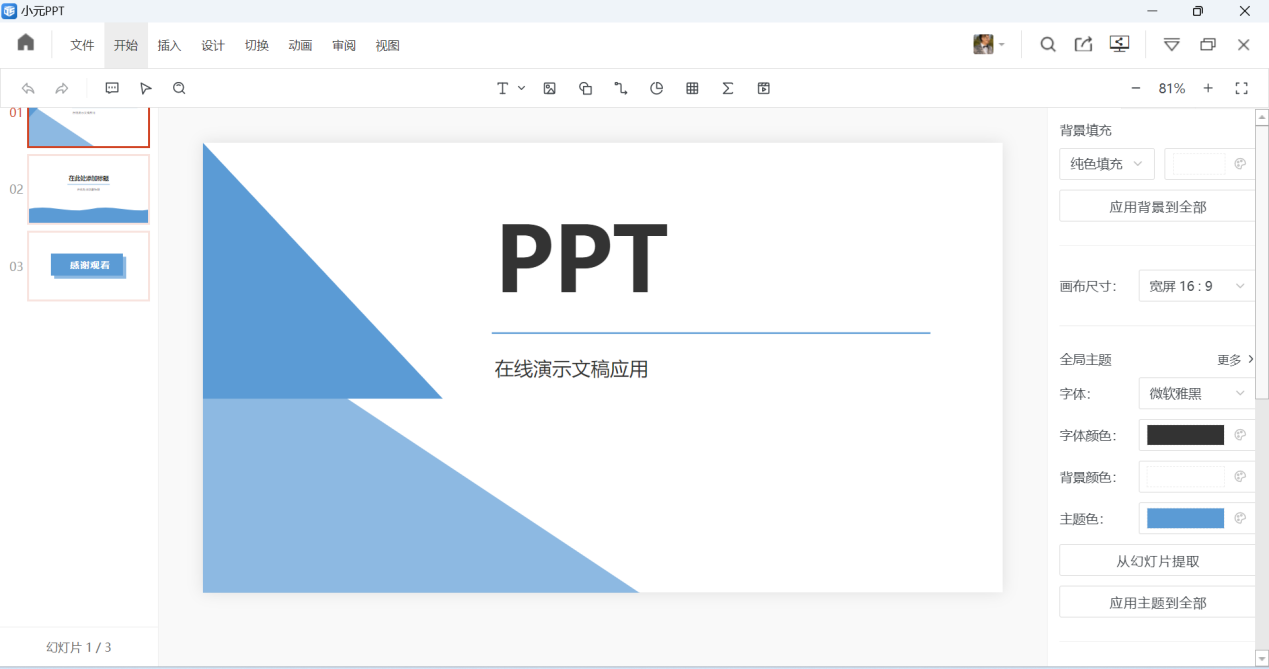
Task: Open the comment tool in the toolbar
Action: (112, 88)
